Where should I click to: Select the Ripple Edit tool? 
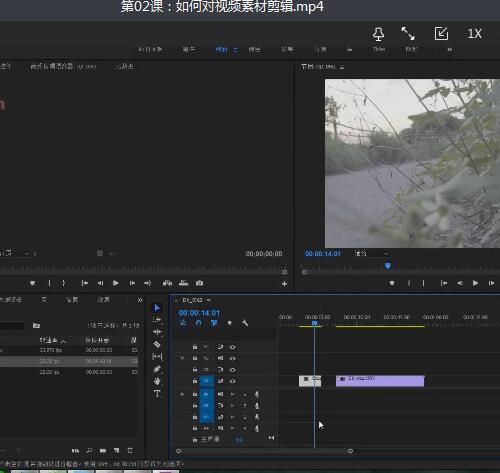[x=157, y=332]
